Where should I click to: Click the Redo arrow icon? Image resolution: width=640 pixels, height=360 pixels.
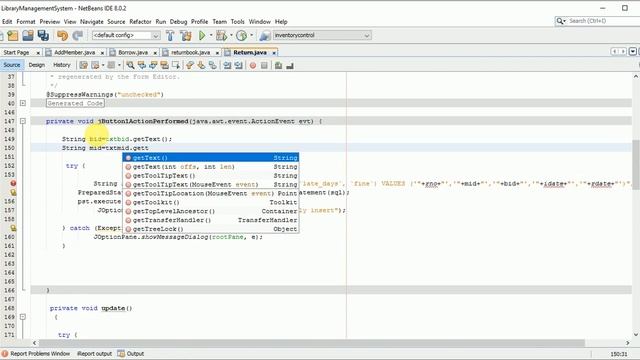click(78, 36)
